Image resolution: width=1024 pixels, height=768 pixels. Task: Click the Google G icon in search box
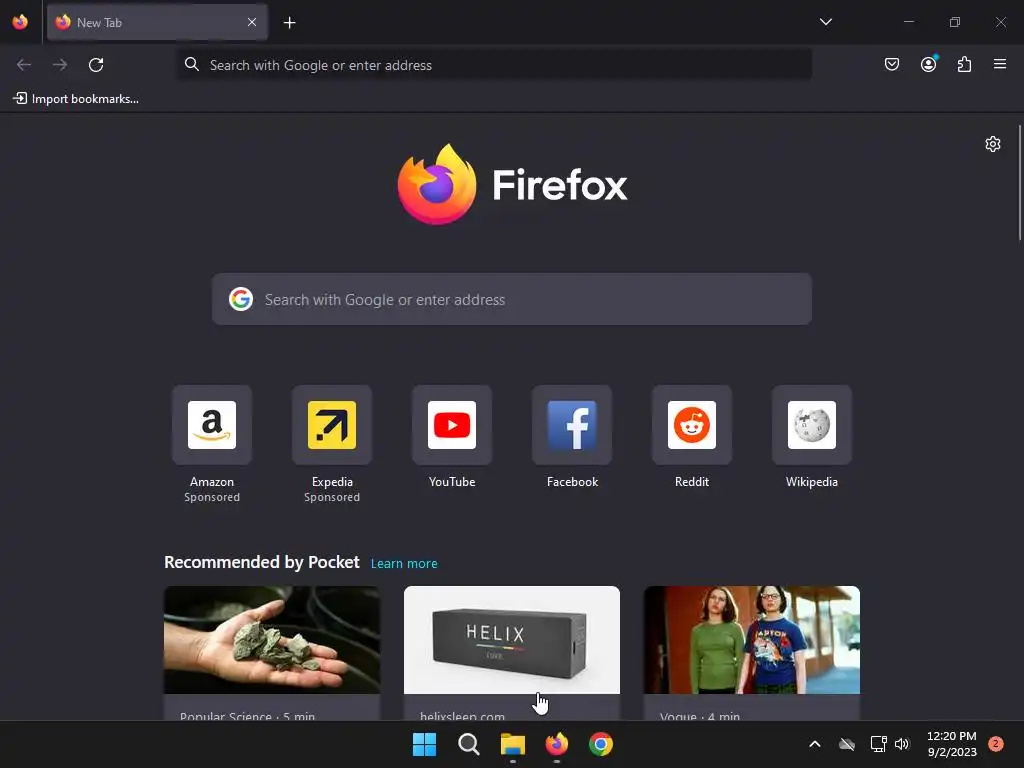pos(241,299)
